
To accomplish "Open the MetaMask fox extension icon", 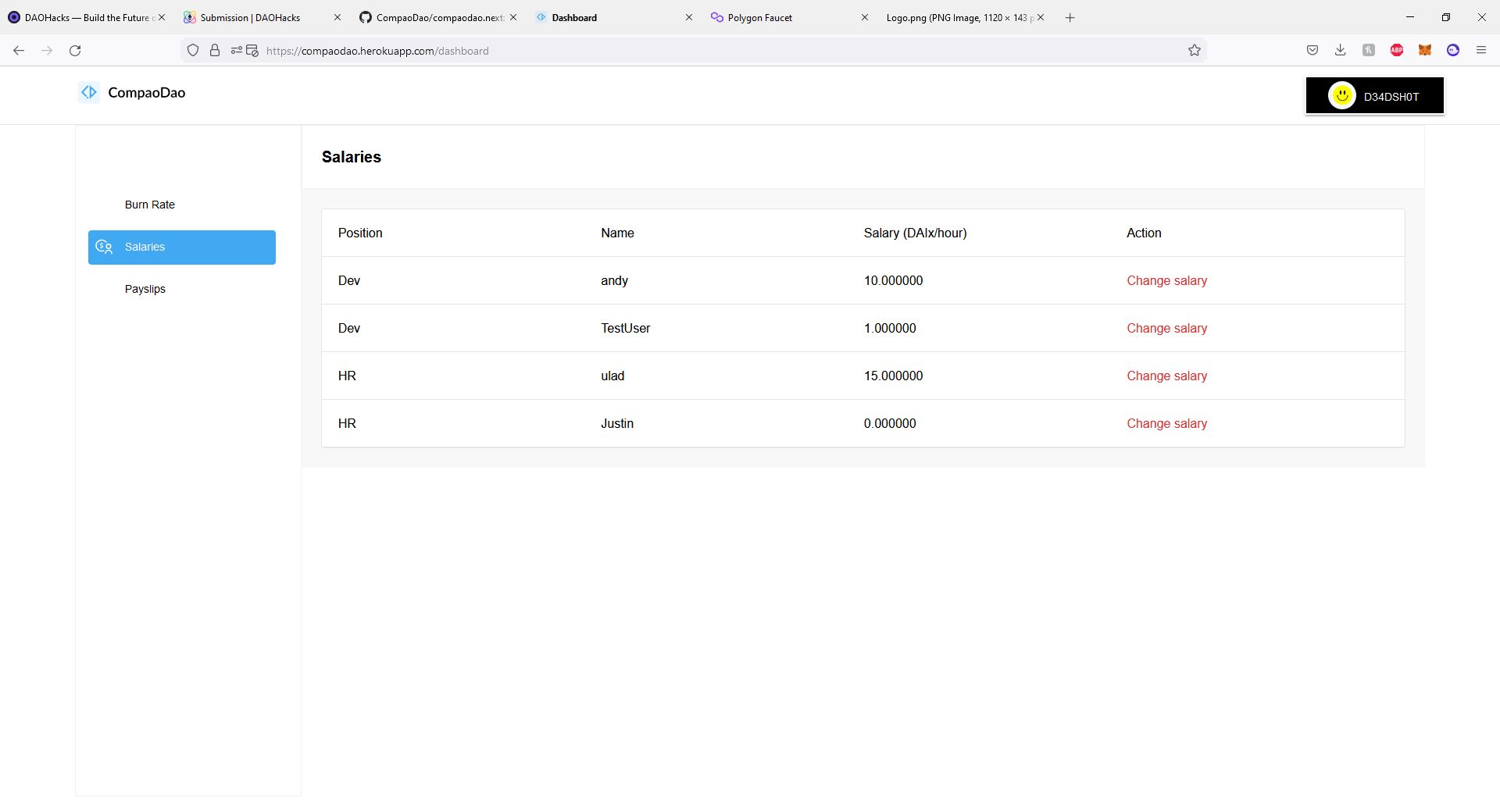I will pos(1425,51).
